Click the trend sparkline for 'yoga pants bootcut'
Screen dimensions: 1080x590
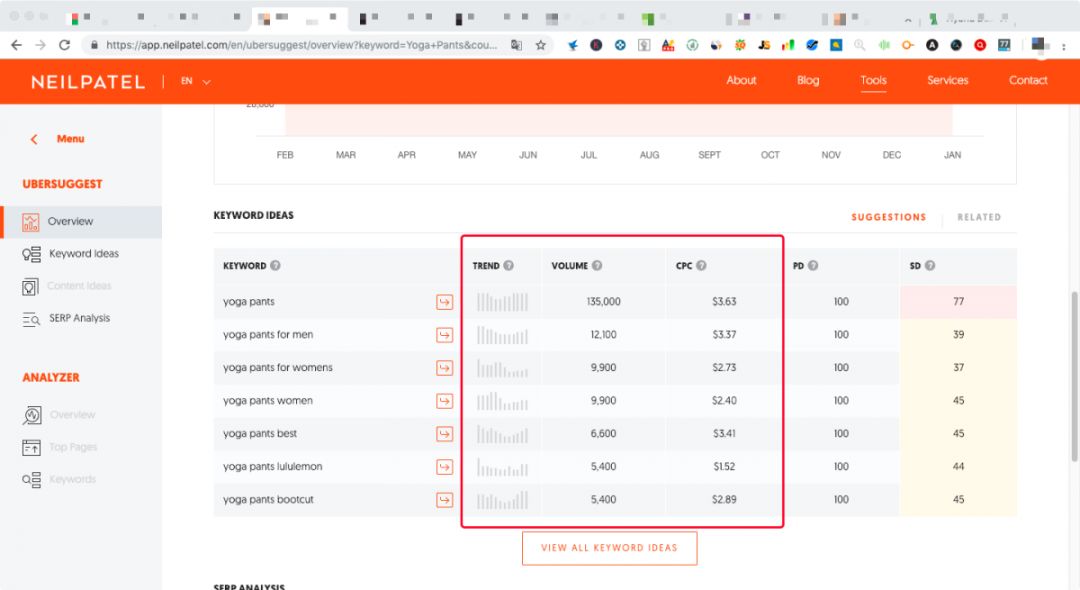(502, 500)
